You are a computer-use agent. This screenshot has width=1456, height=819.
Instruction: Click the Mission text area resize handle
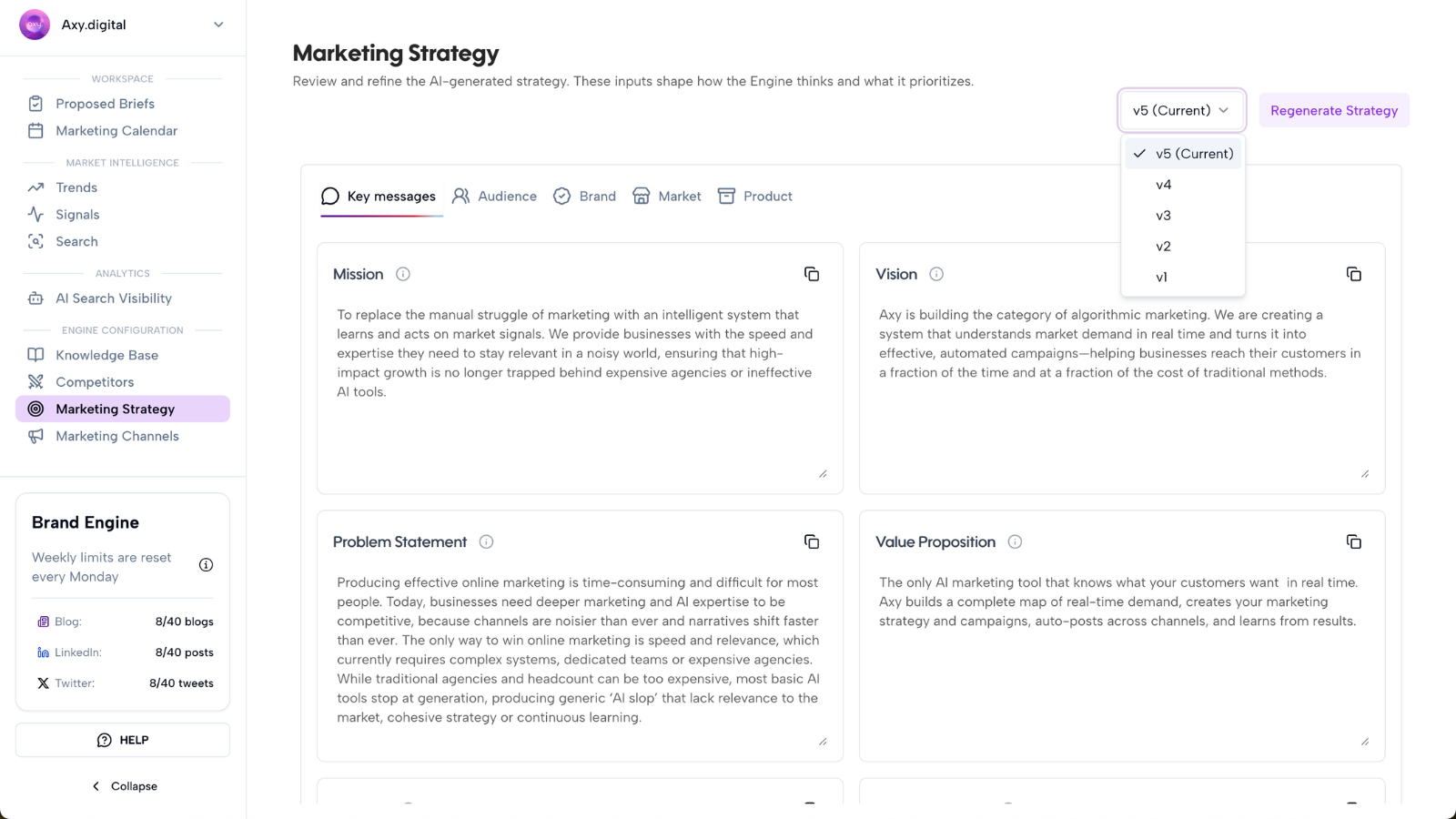pos(823,473)
